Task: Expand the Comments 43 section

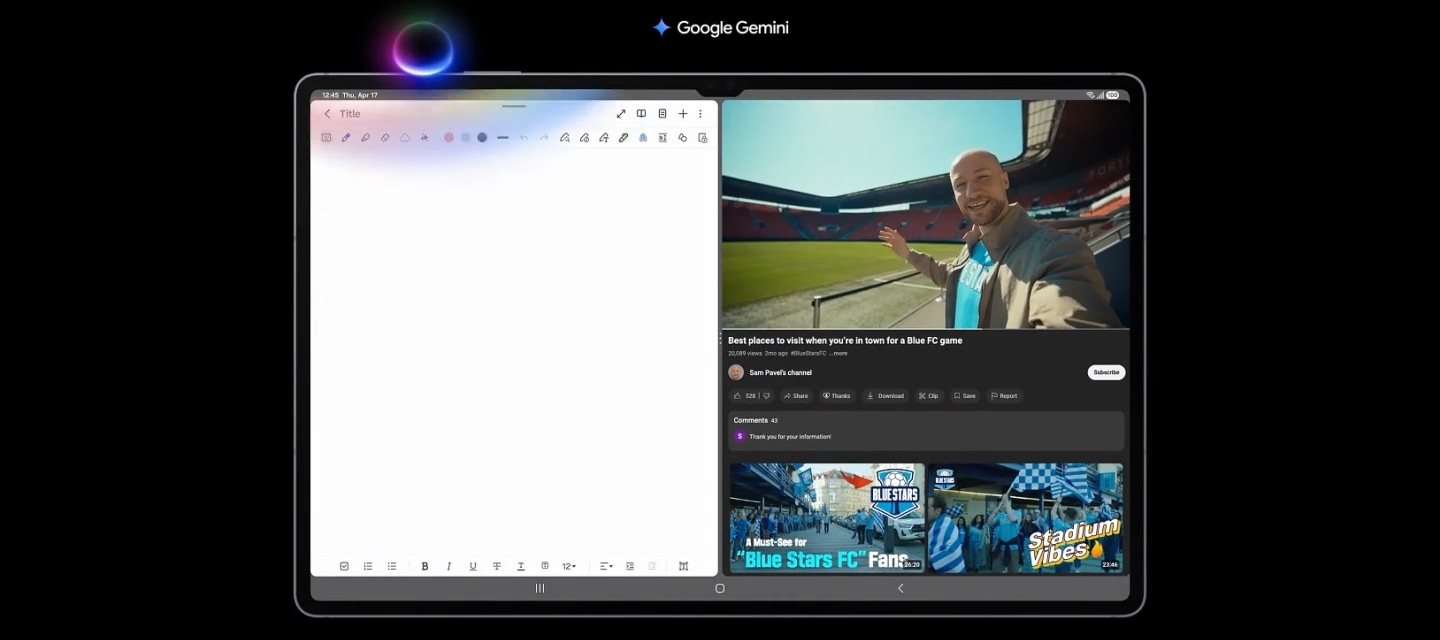Action: pyautogui.click(x=926, y=430)
